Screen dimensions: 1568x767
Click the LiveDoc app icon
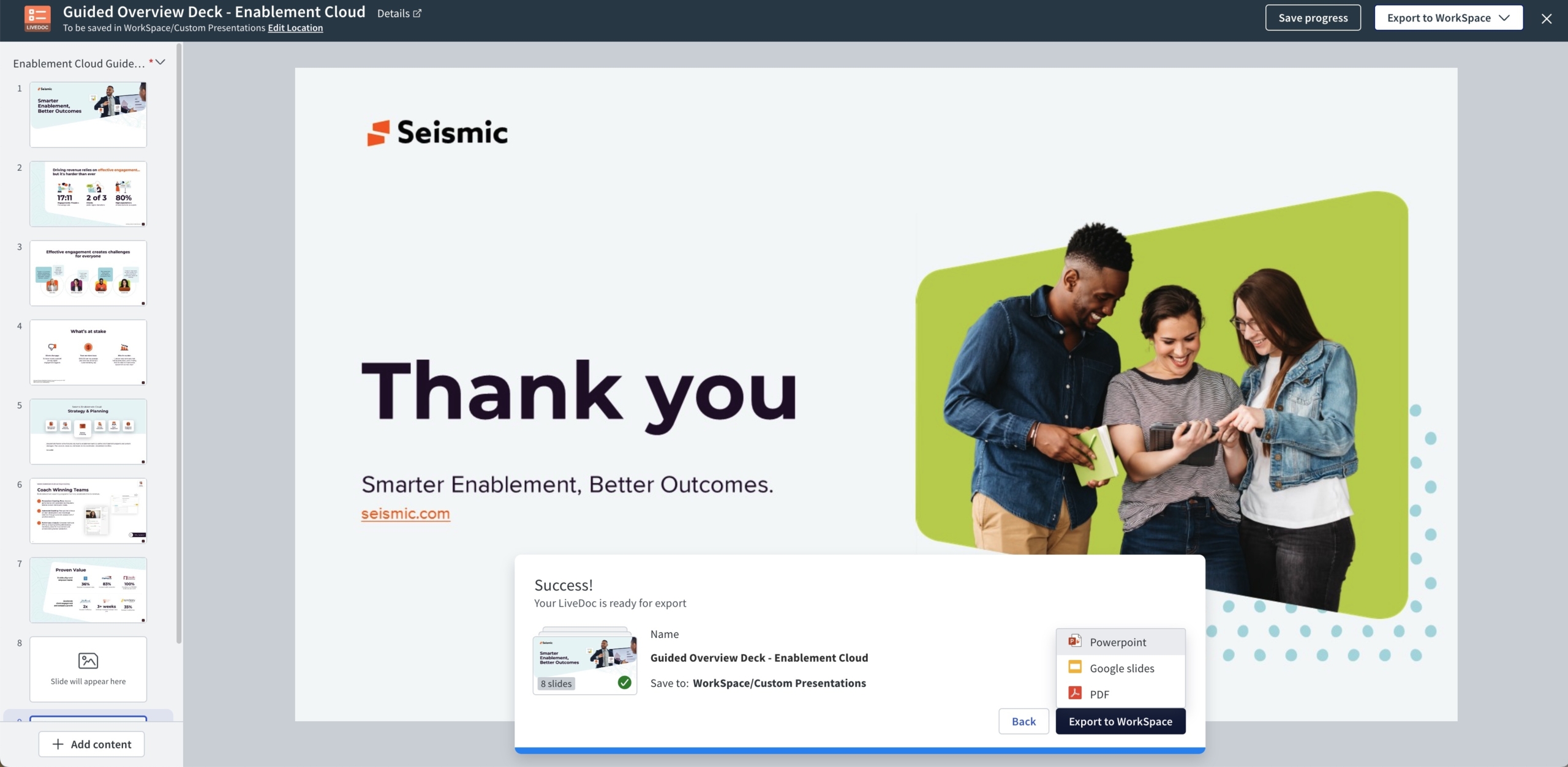coord(37,18)
